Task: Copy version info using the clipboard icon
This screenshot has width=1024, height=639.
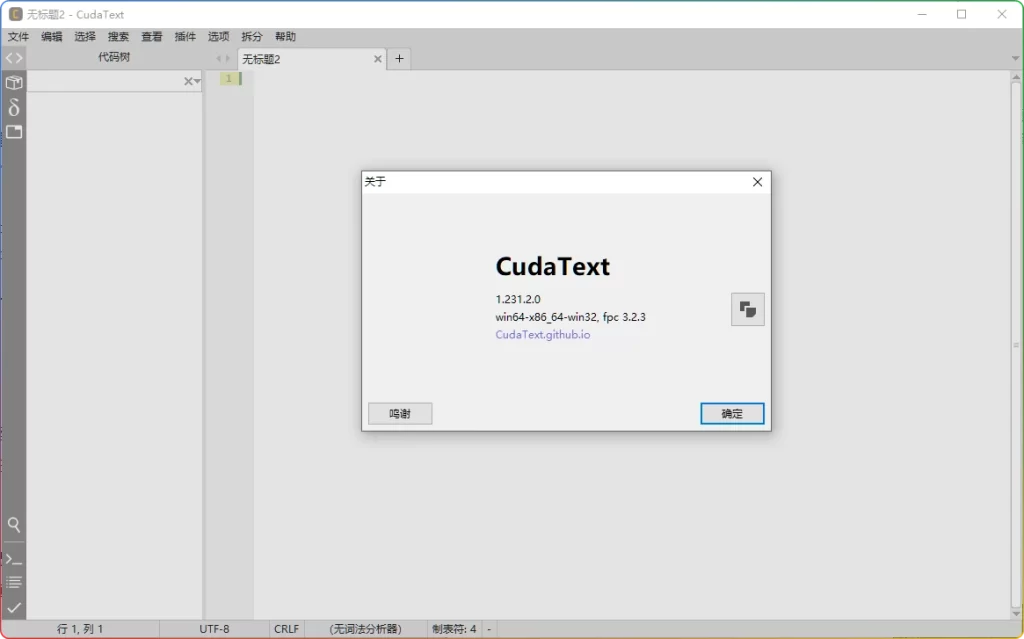Action: [x=747, y=309]
